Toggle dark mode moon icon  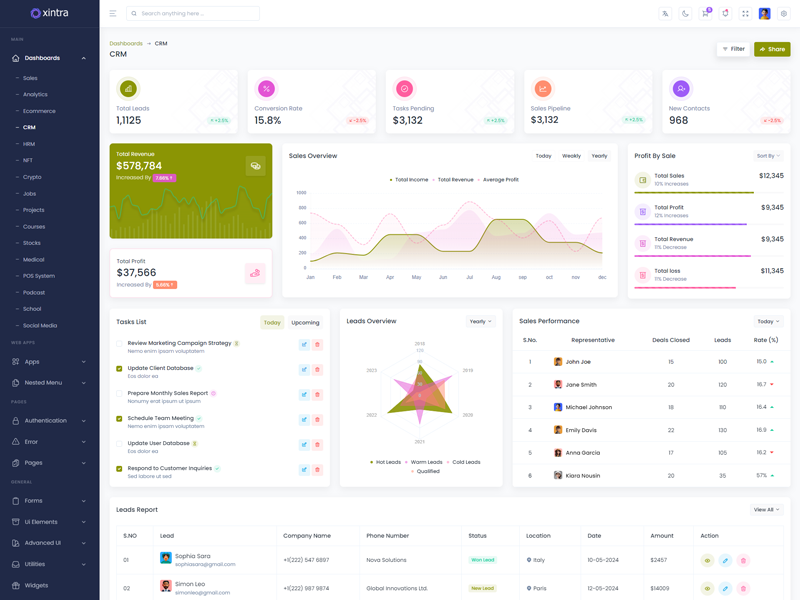pos(685,14)
